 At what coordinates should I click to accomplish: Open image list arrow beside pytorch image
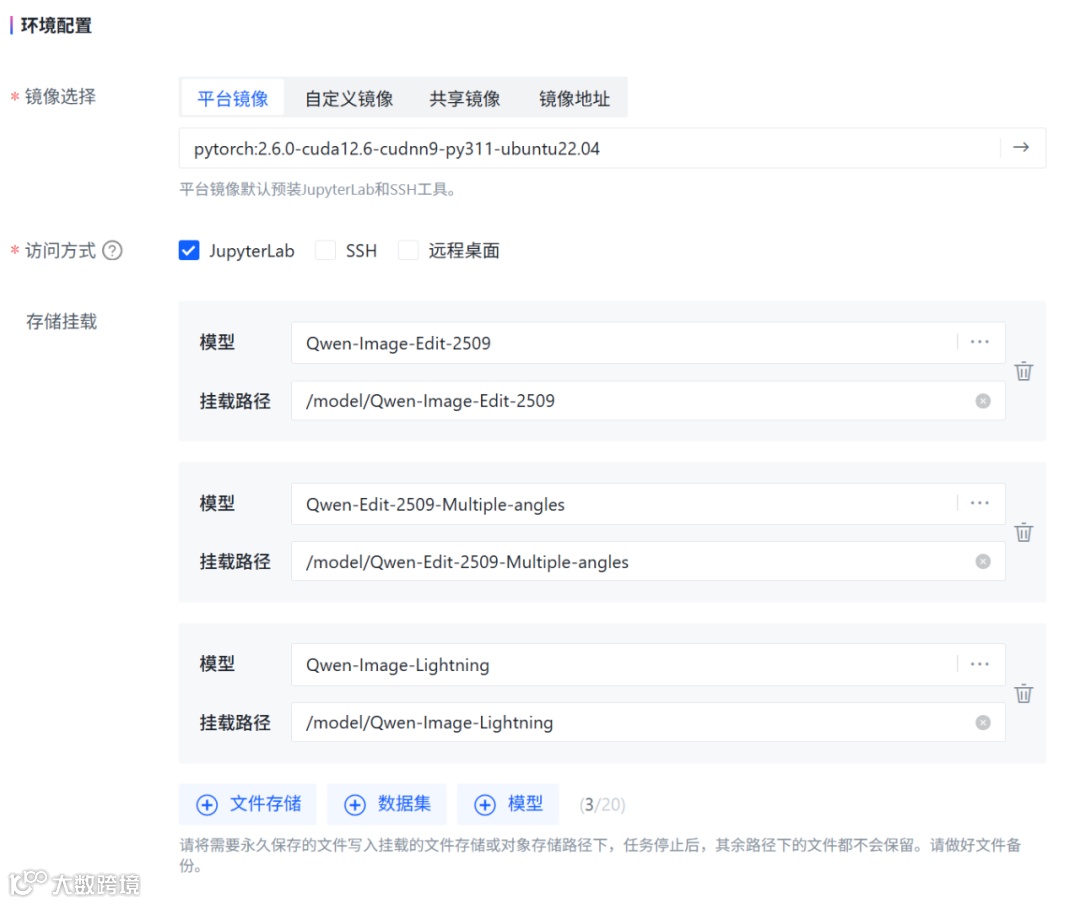tap(1021, 147)
